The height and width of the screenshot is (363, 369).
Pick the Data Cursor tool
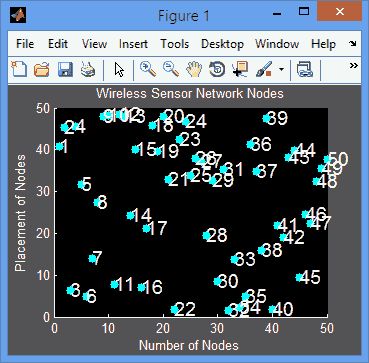pyautogui.click(x=241, y=69)
